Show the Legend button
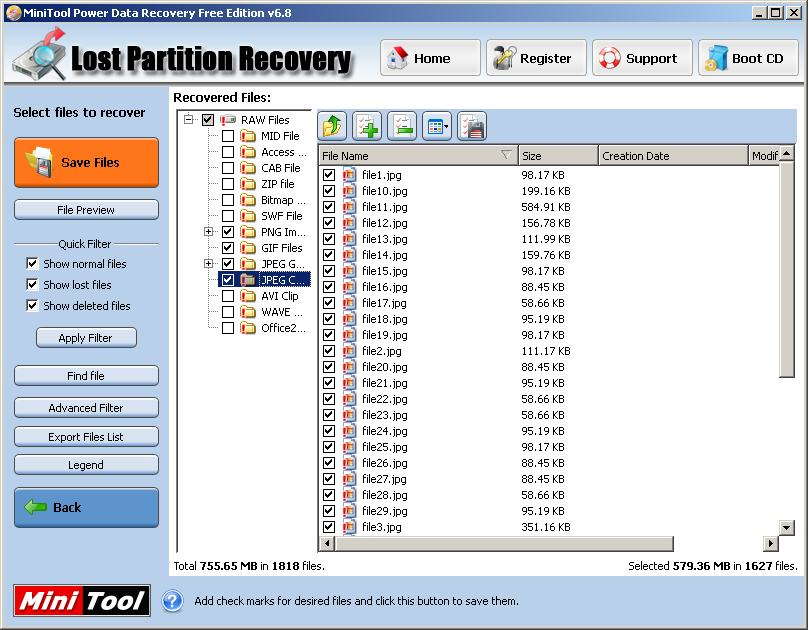The height and width of the screenshot is (630, 808). click(87, 465)
